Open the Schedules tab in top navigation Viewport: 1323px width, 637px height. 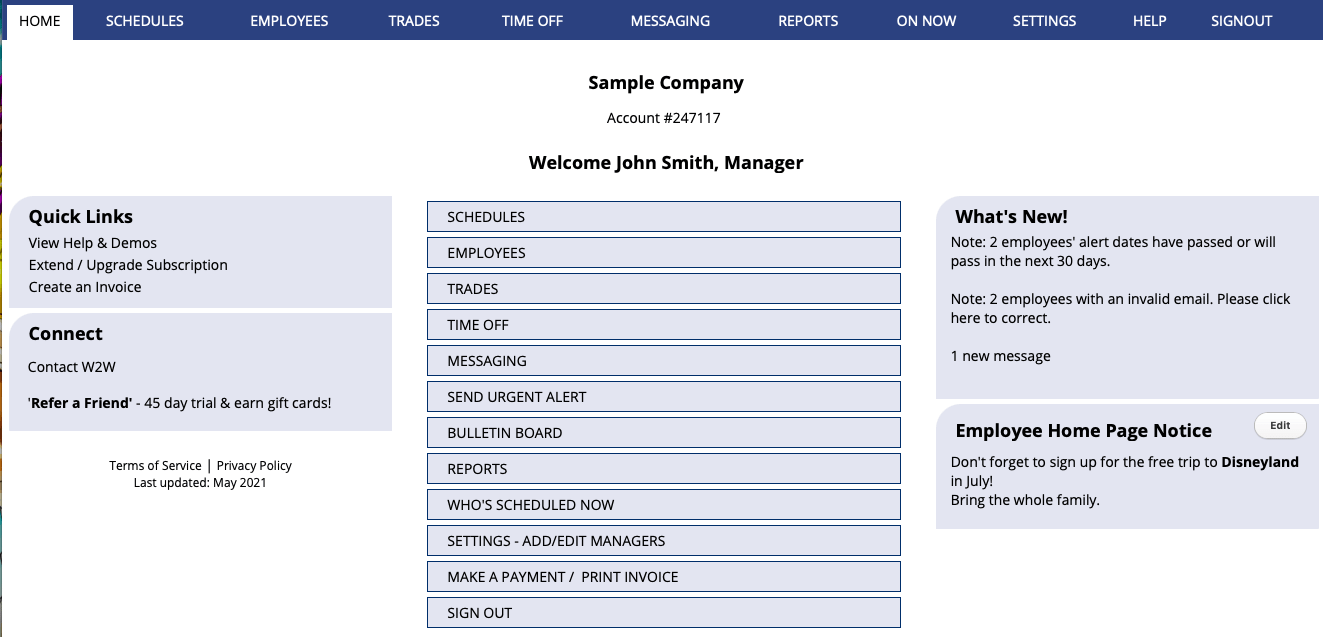pyautogui.click(x=144, y=21)
